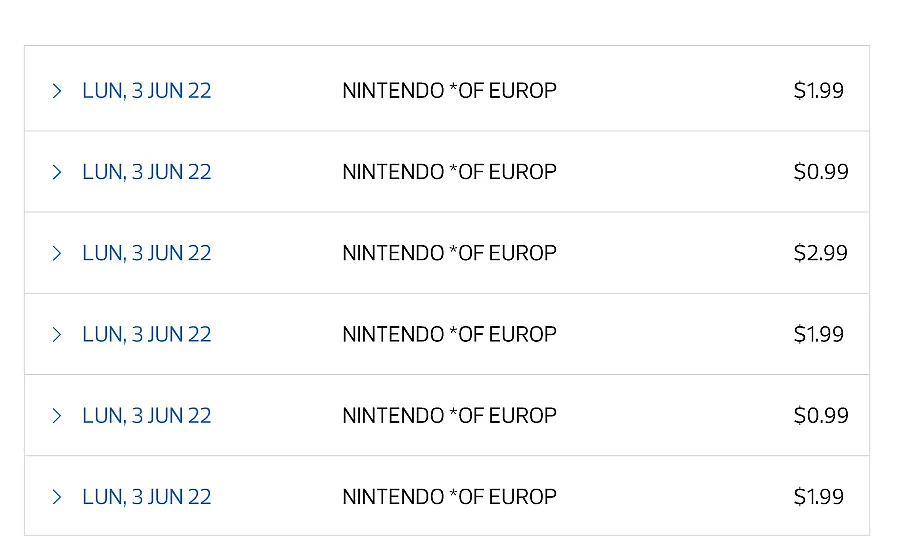Click the $0.99 amount in the second row

(x=820, y=172)
